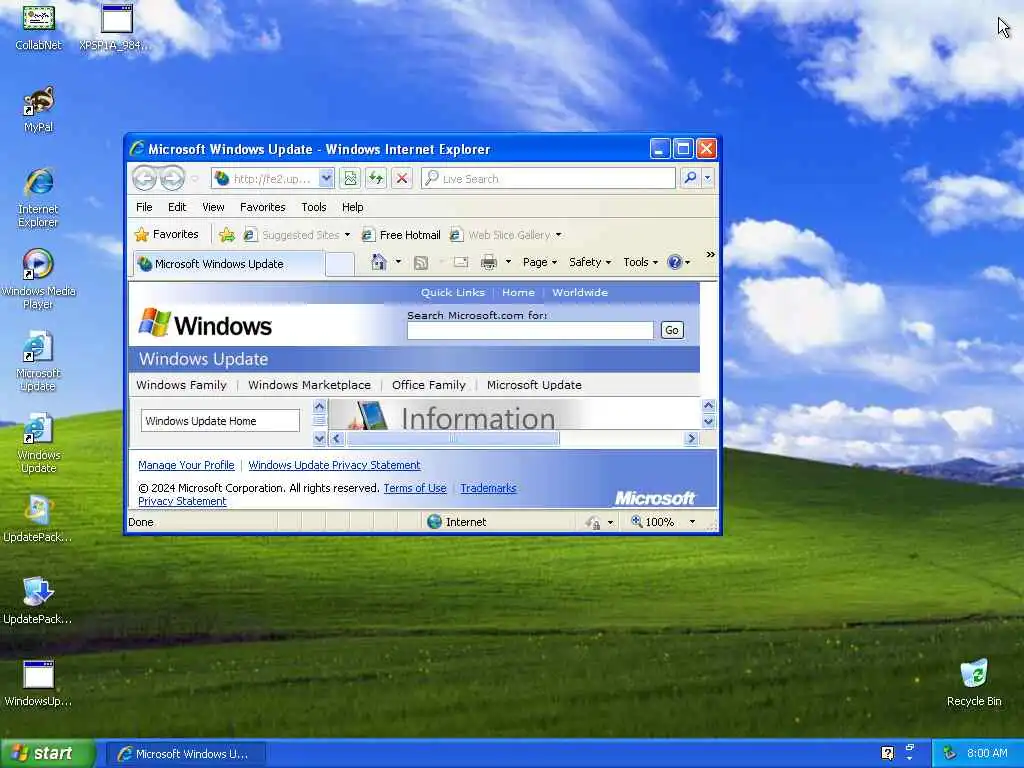Click the Search Microsoft.com input field
The height and width of the screenshot is (768, 1024).
[x=530, y=330]
